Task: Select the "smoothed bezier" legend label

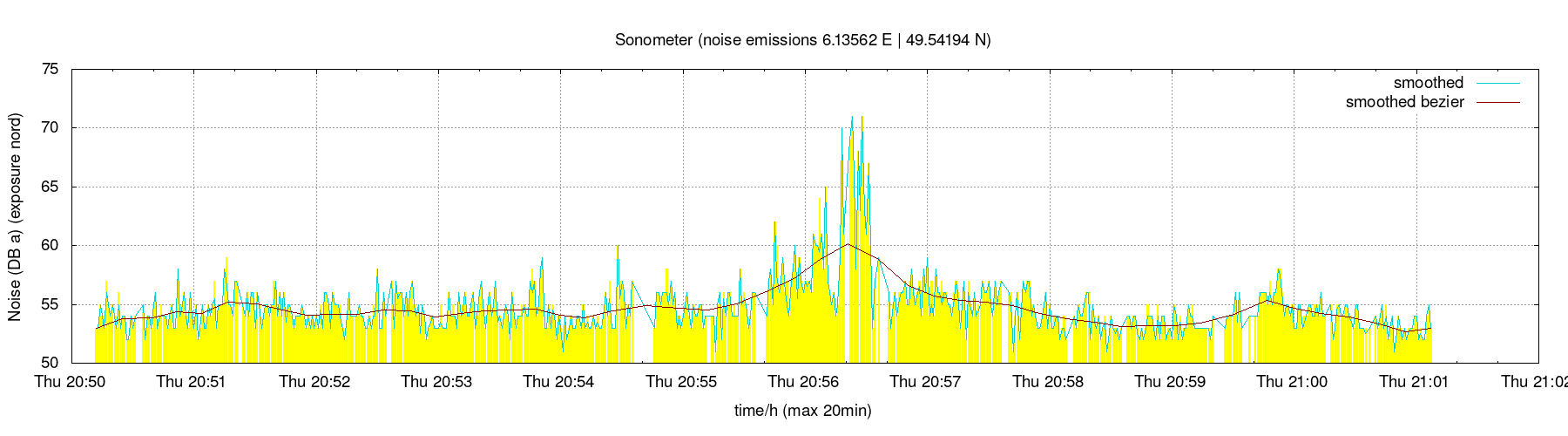Action: (x=1404, y=102)
